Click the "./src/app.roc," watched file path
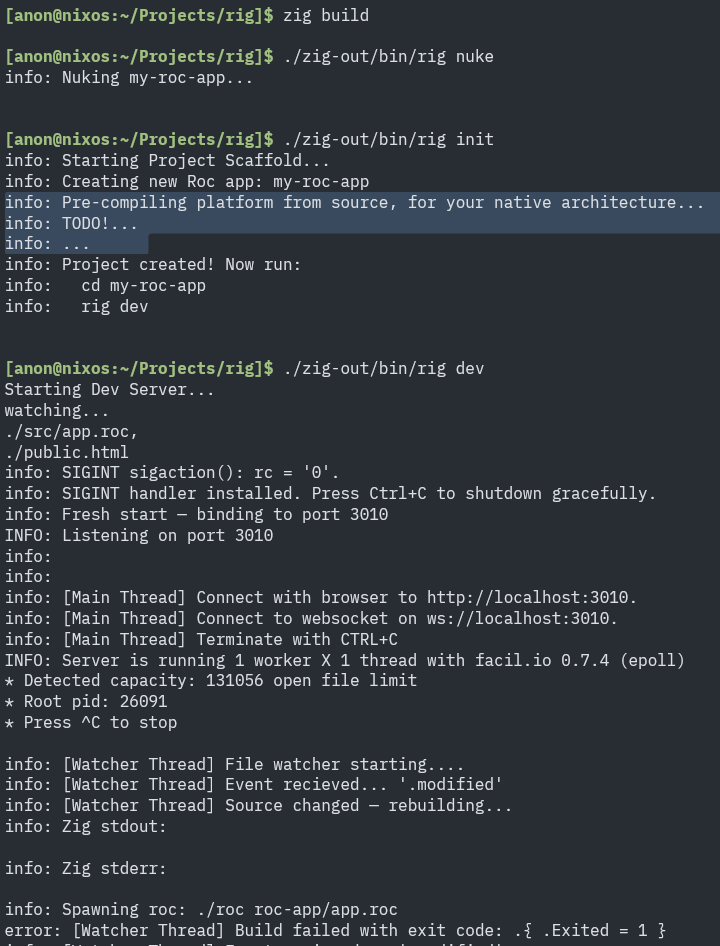The width and height of the screenshot is (720, 946). pos(72,432)
